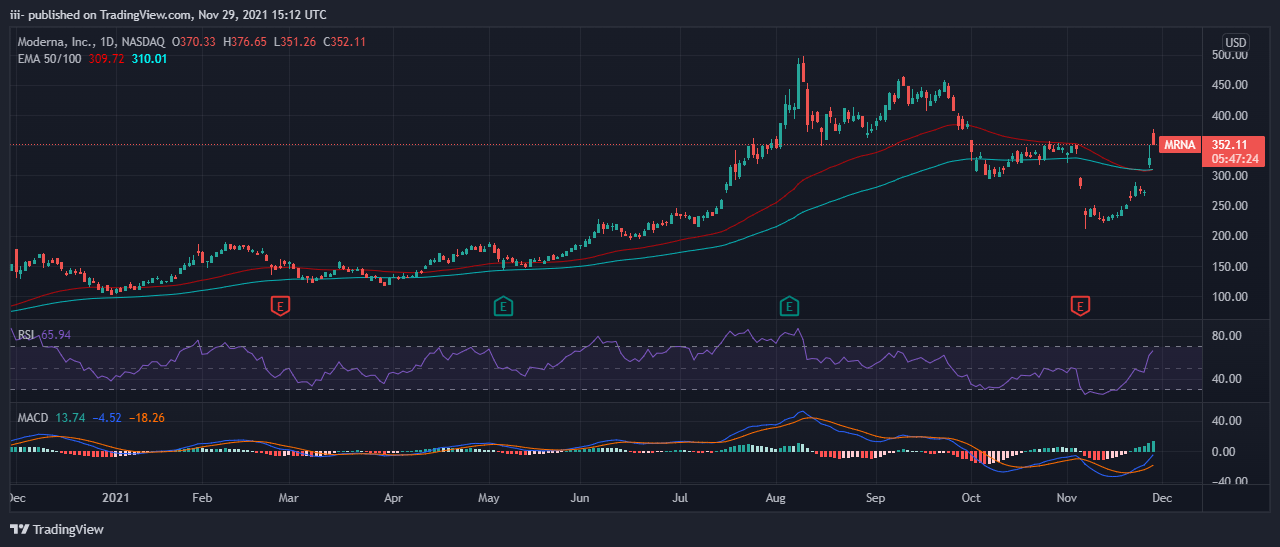Click the RSI value 65.94
This screenshot has width=1280, height=547.
(56, 334)
